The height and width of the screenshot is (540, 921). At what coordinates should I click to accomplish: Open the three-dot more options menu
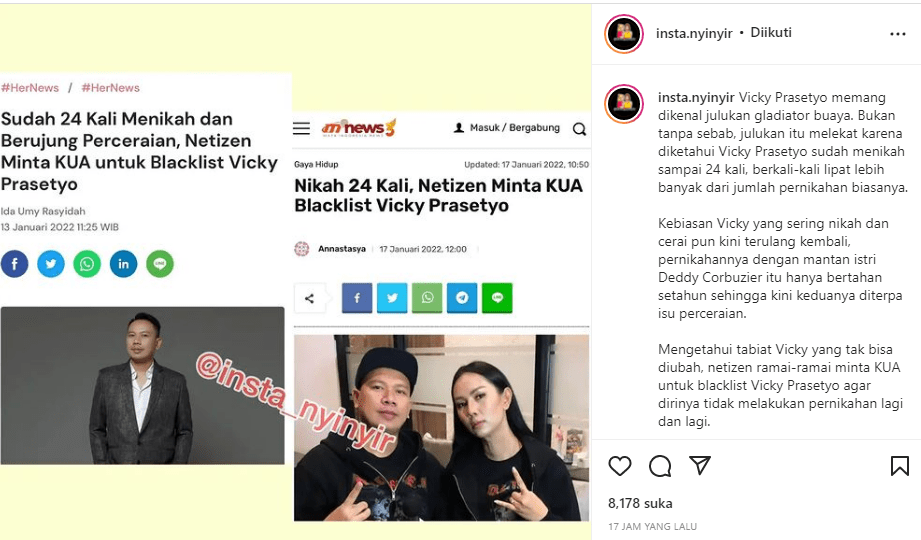pos(898,34)
